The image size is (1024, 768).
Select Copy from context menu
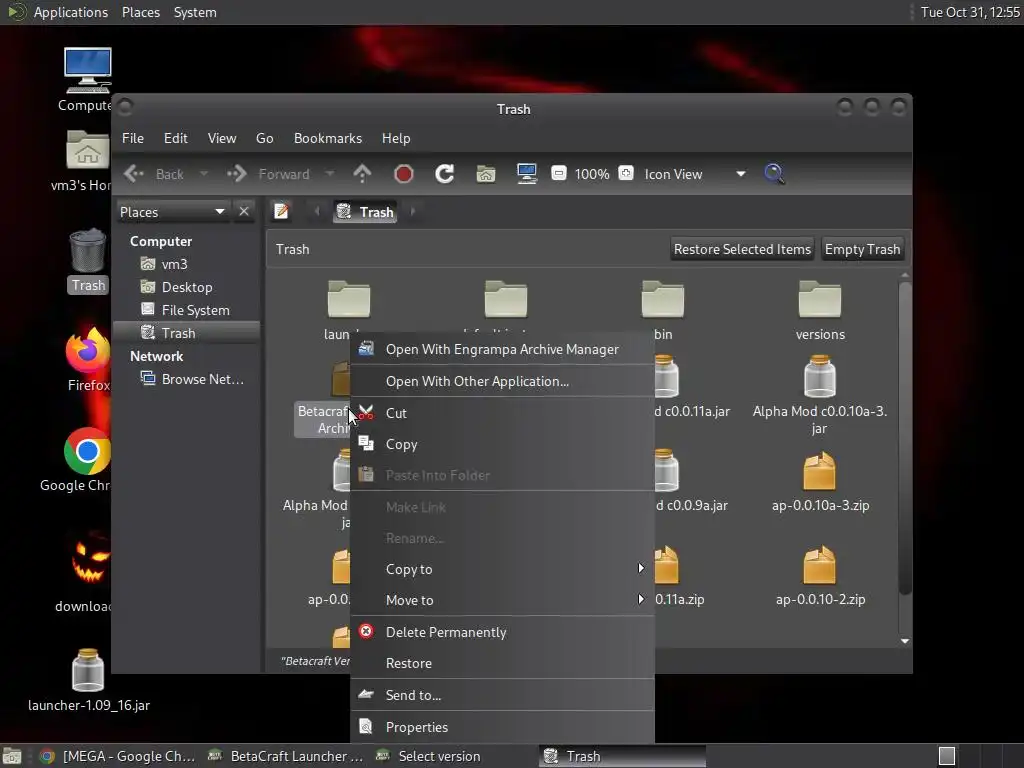tap(503, 444)
